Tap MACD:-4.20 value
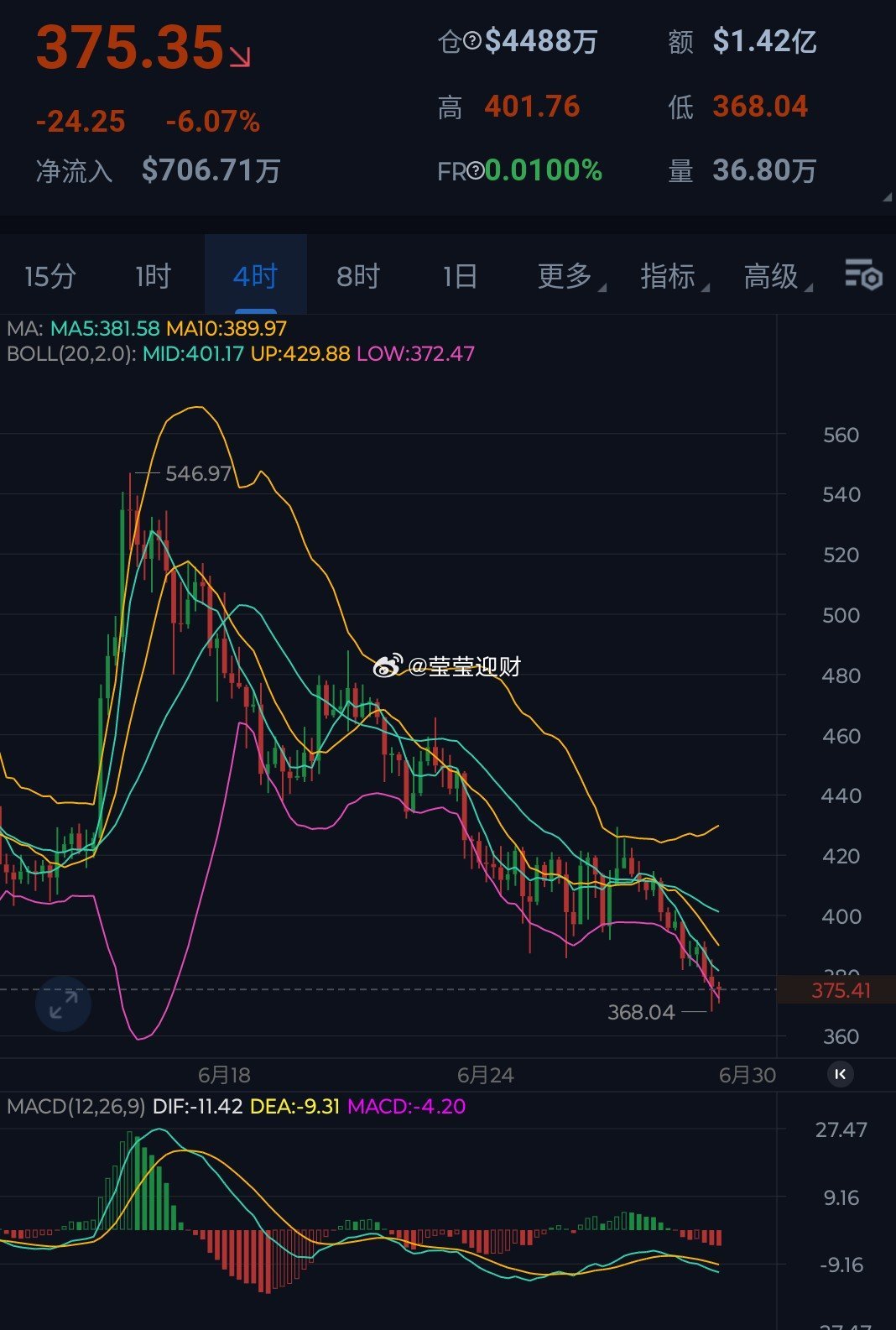 point(406,1106)
